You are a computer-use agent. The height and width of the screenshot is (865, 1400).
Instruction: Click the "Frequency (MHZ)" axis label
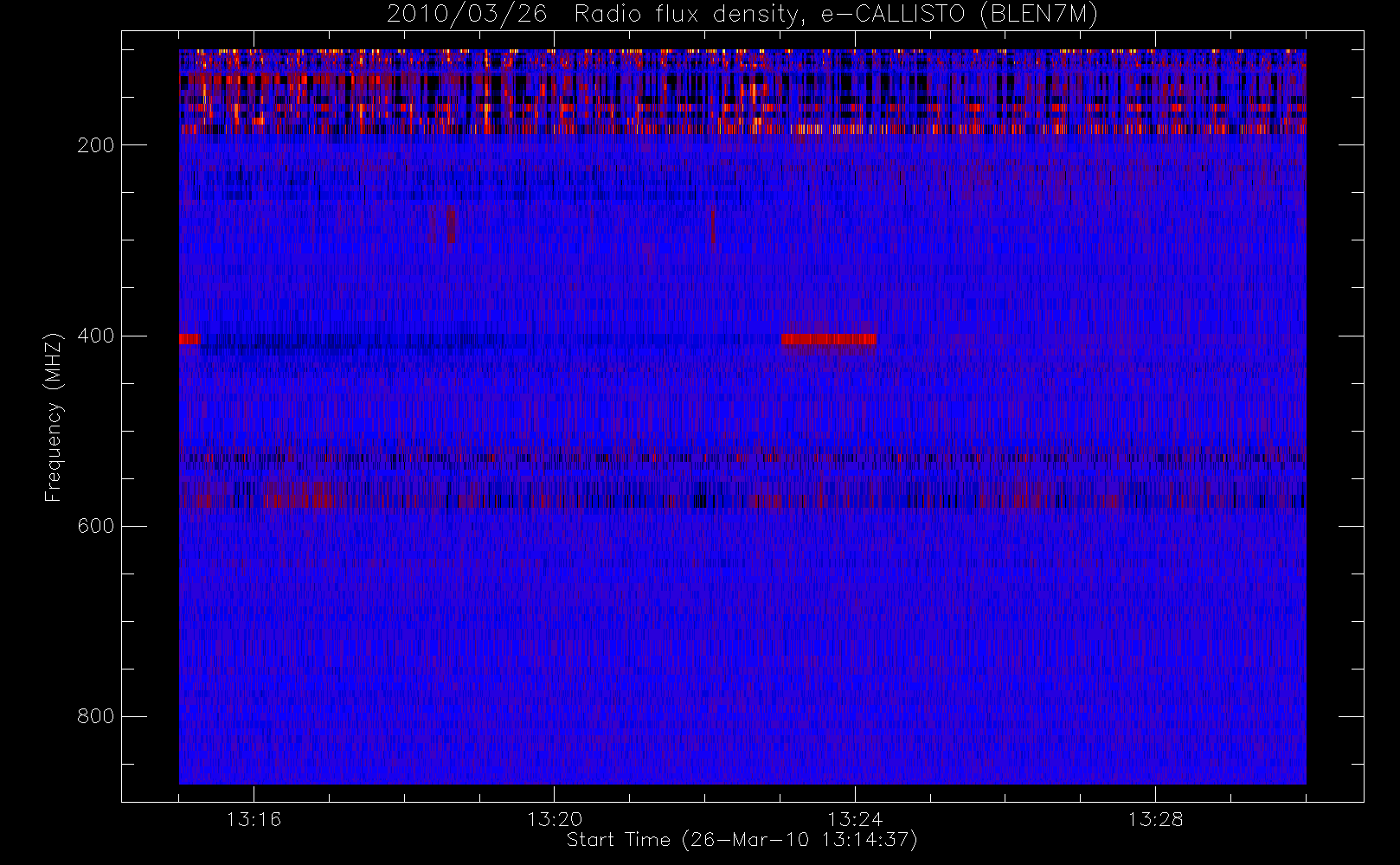point(54,417)
